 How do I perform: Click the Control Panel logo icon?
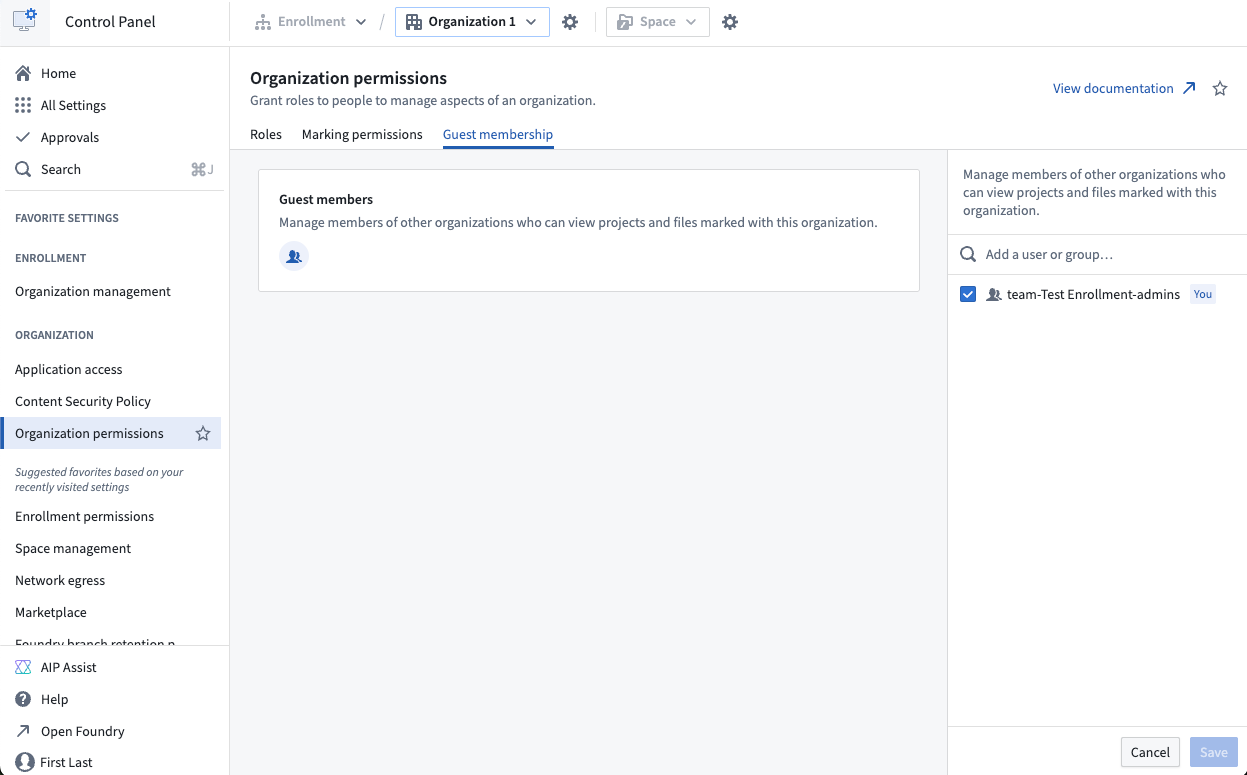[x=25, y=21]
